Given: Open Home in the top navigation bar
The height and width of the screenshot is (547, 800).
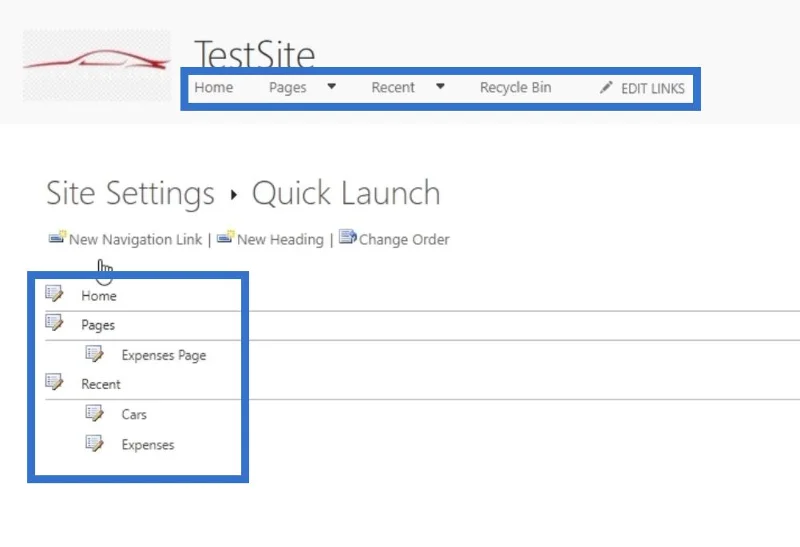Looking at the screenshot, I should pos(214,87).
